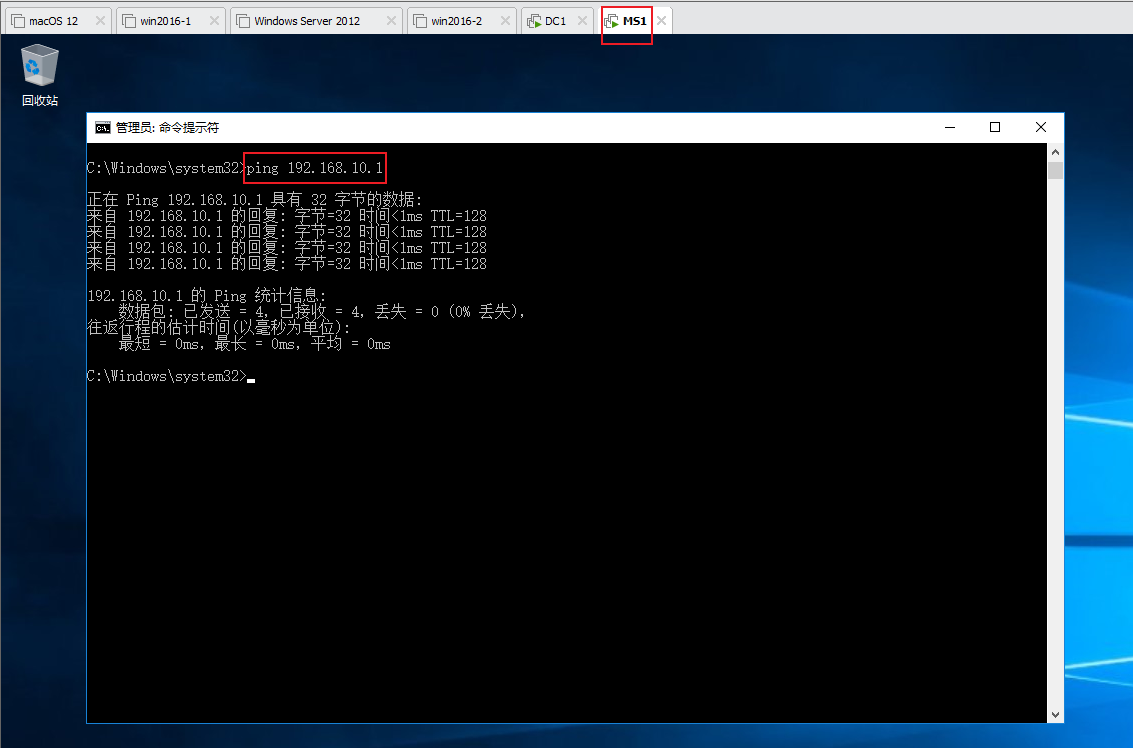This screenshot has width=1133, height=748.
Task: Maximize the command prompt window
Action: [x=995, y=127]
